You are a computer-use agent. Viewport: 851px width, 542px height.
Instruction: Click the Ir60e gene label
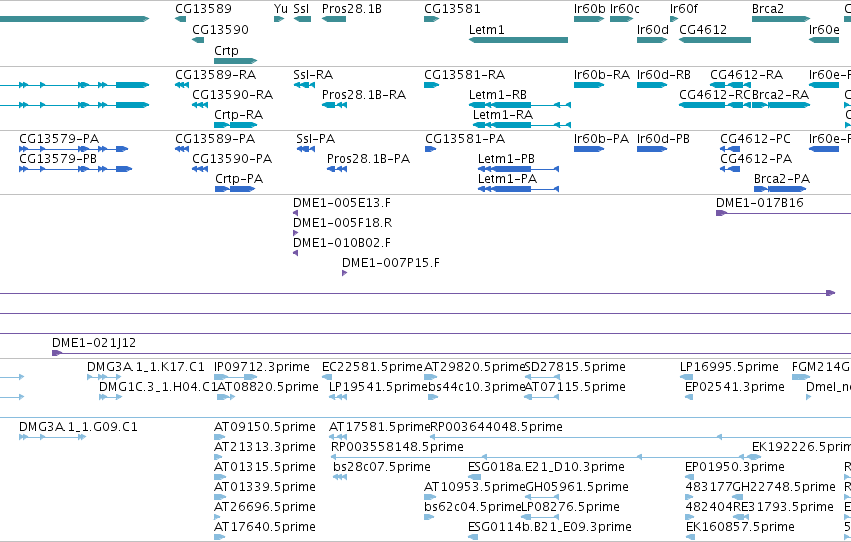824,30
